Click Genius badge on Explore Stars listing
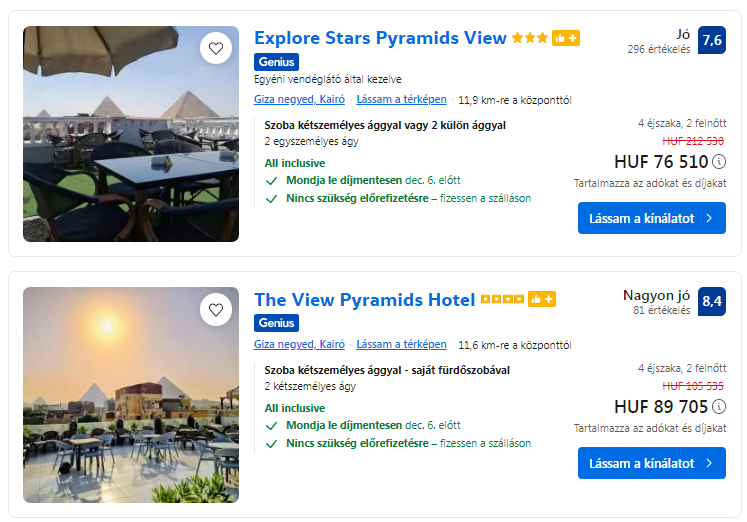Viewport: 747px width, 522px height. [276, 62]
